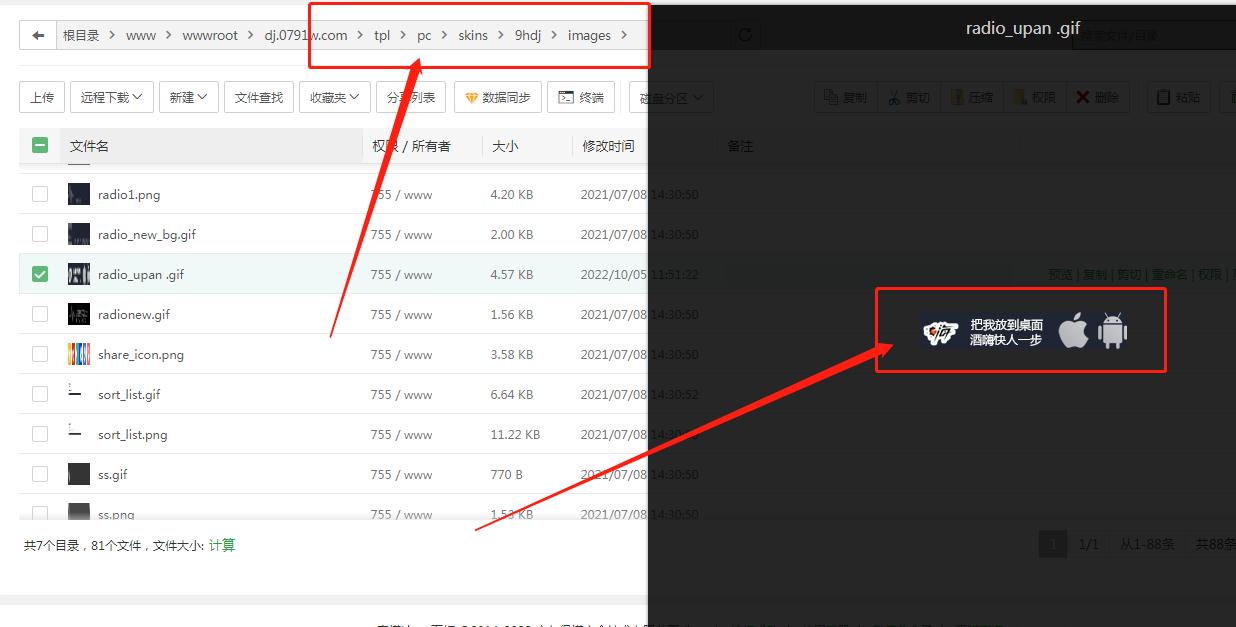Check the box for ss.gif
1236x627 pixels.
(40, 474)
